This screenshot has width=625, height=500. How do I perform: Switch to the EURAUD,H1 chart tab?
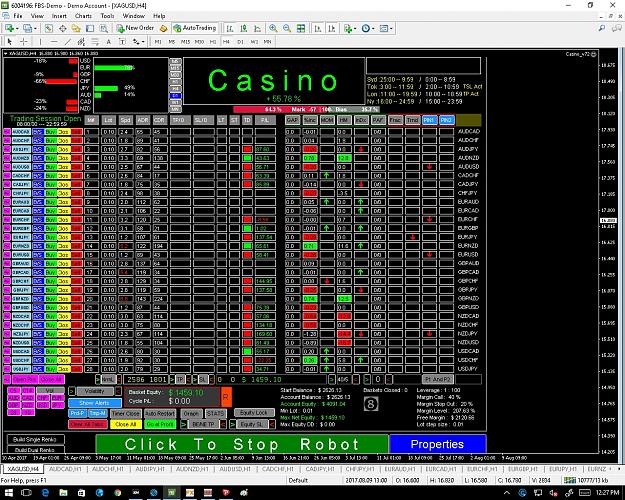(x=399, y=469)
